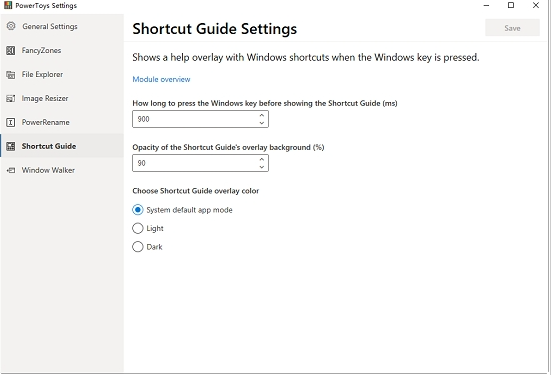
Task: Click the Save button
Action: pos(512,28)
